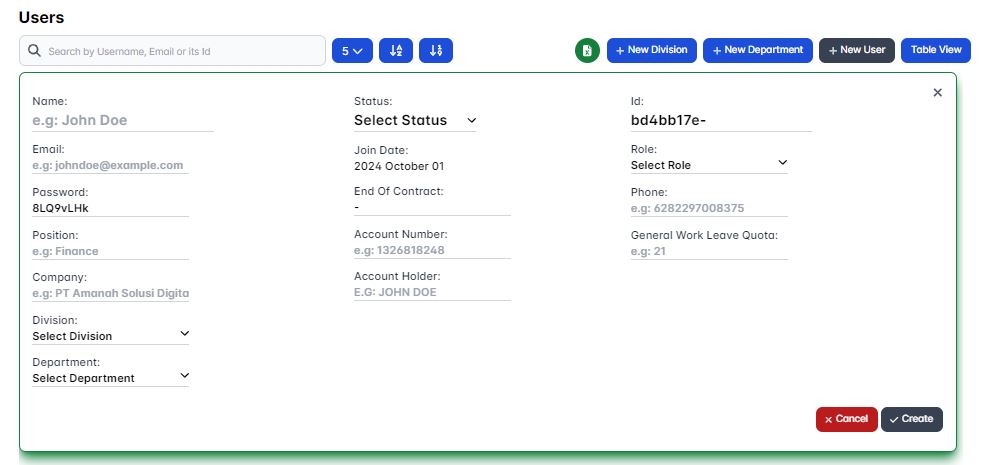
Task: Select the Phone number field
Action: (x=708, y=209)
